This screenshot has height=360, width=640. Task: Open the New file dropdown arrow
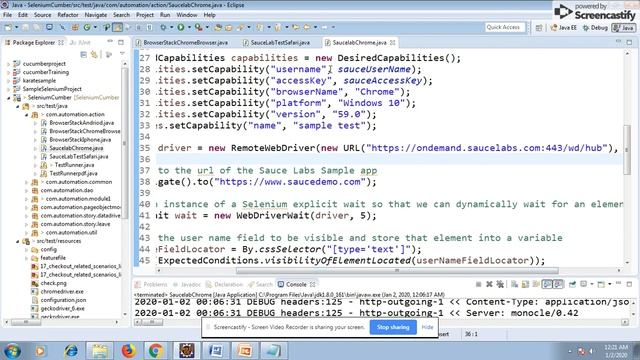click(x=16, y=27)
